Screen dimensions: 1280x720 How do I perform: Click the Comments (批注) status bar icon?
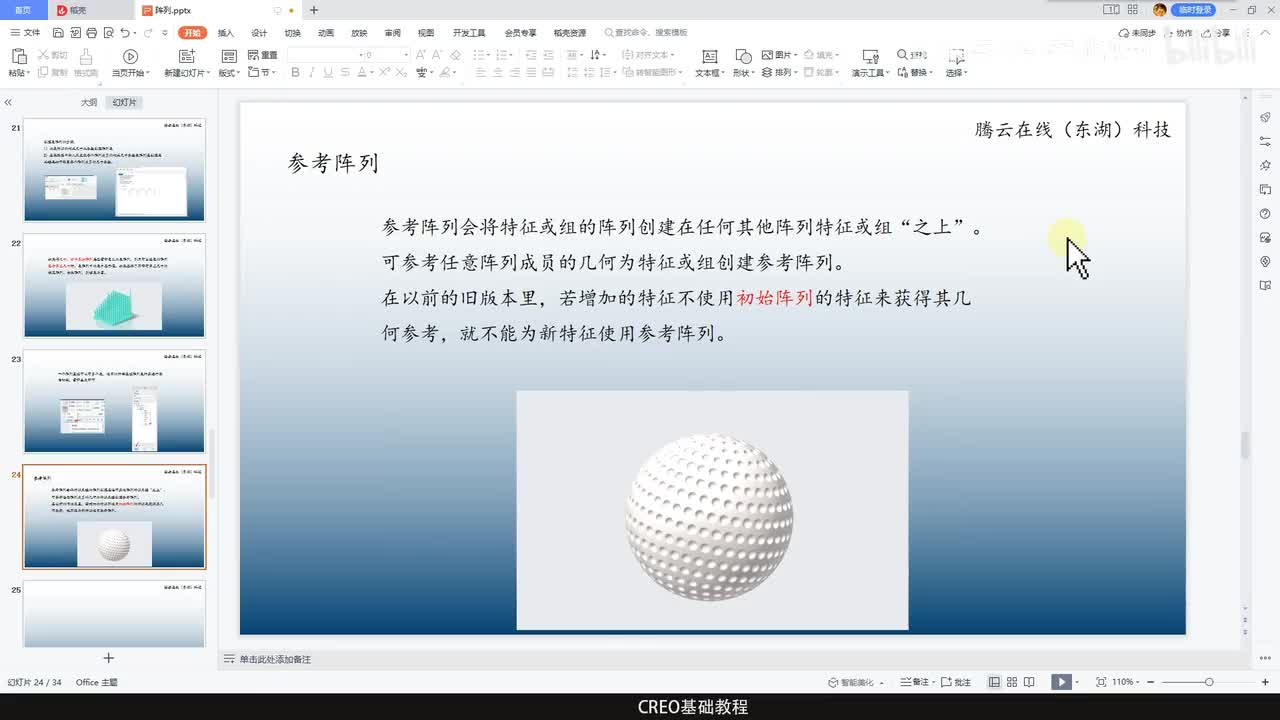click(957, 682)
